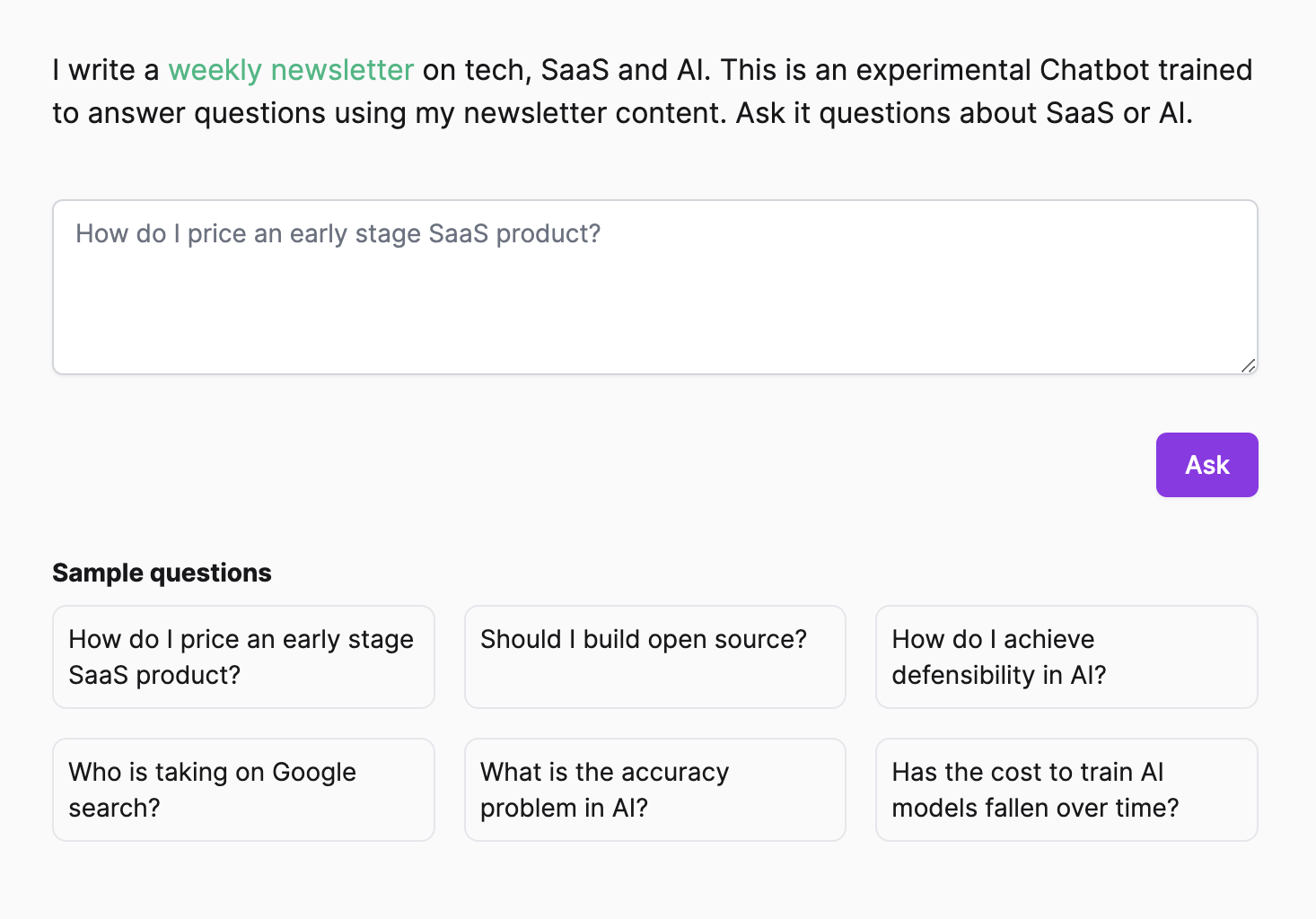
Task: Pick 'Has the cost to train AI models fallen' question
Action: click(1066, 790)
